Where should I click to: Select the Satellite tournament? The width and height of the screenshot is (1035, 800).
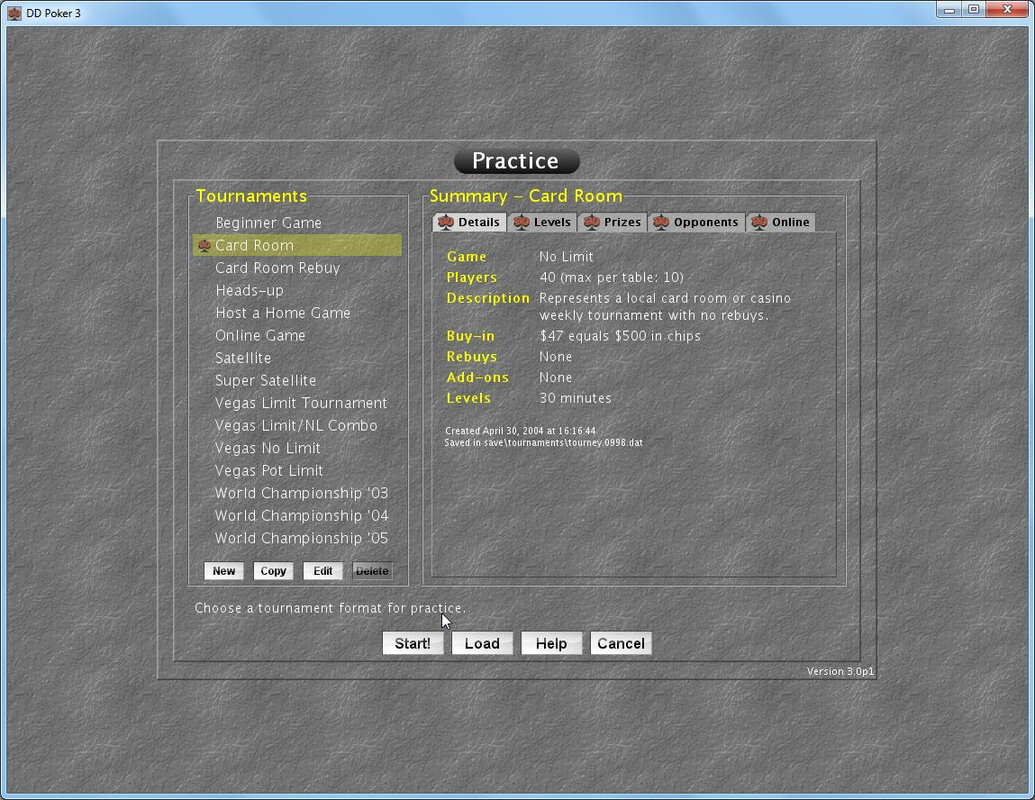tap(297, 358)
